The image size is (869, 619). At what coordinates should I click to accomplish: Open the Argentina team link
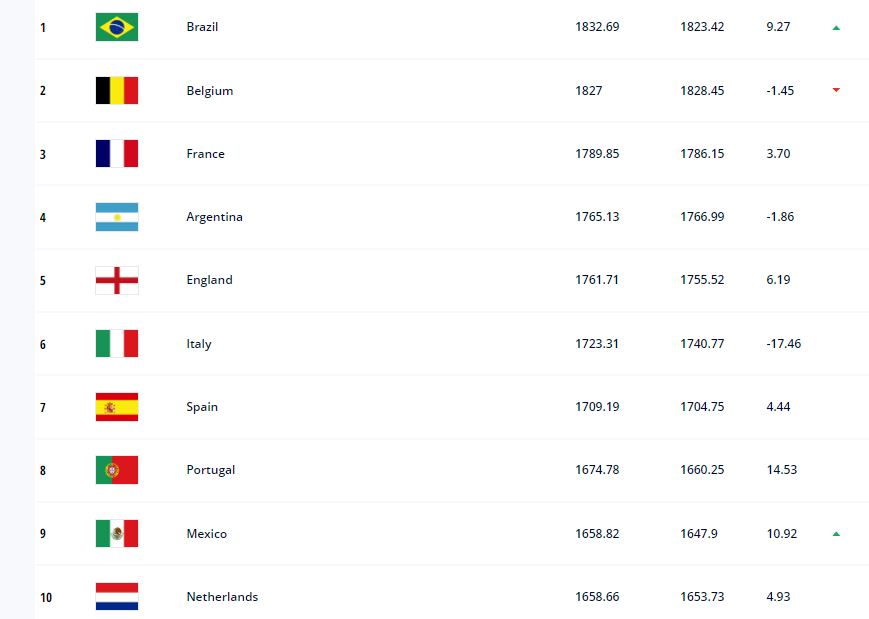(214, 217)
